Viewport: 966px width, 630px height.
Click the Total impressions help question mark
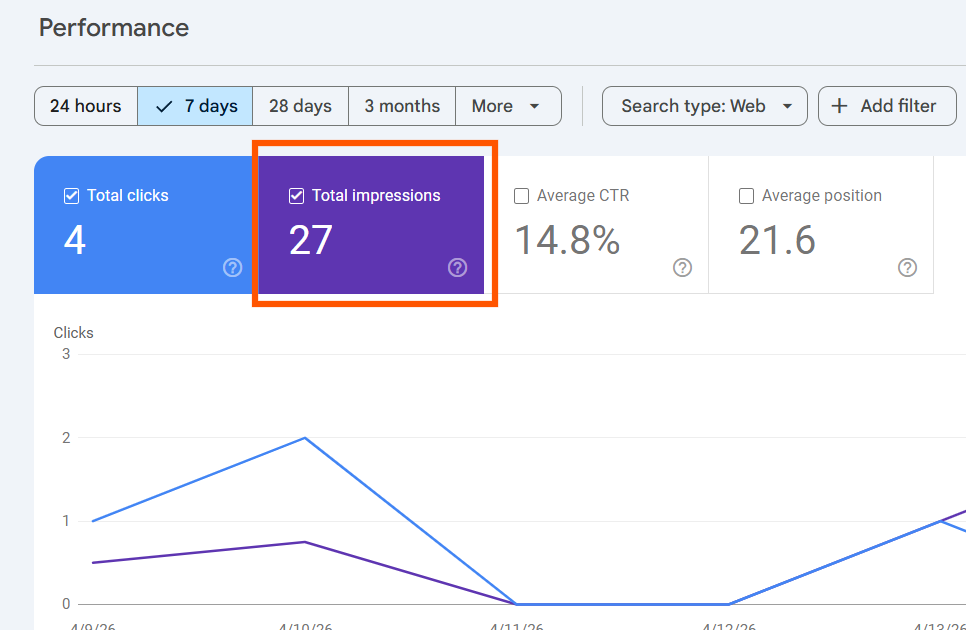[457, 267]
